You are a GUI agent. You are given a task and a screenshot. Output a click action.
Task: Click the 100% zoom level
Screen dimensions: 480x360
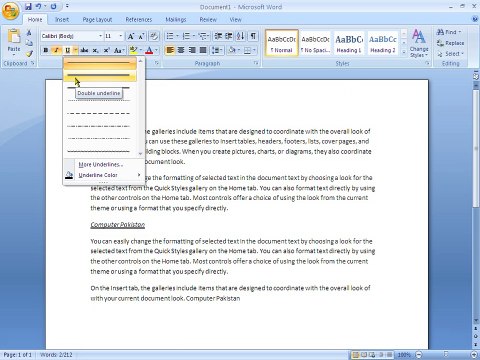click(x=404, y=355)
